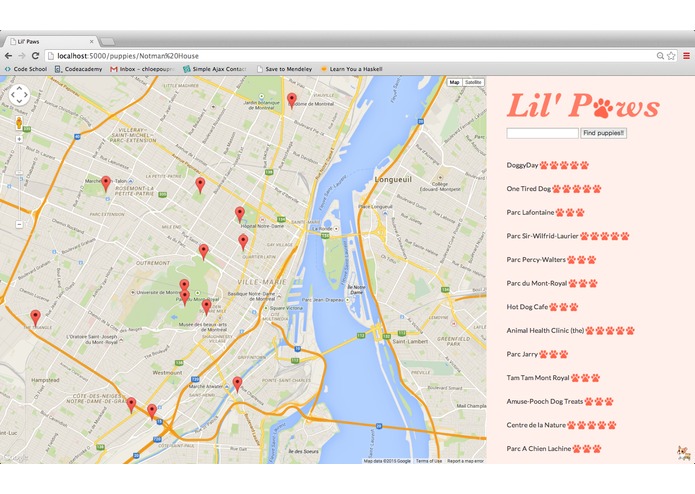
Task: Click the zoom in plus button
Action: pos(19,139)
